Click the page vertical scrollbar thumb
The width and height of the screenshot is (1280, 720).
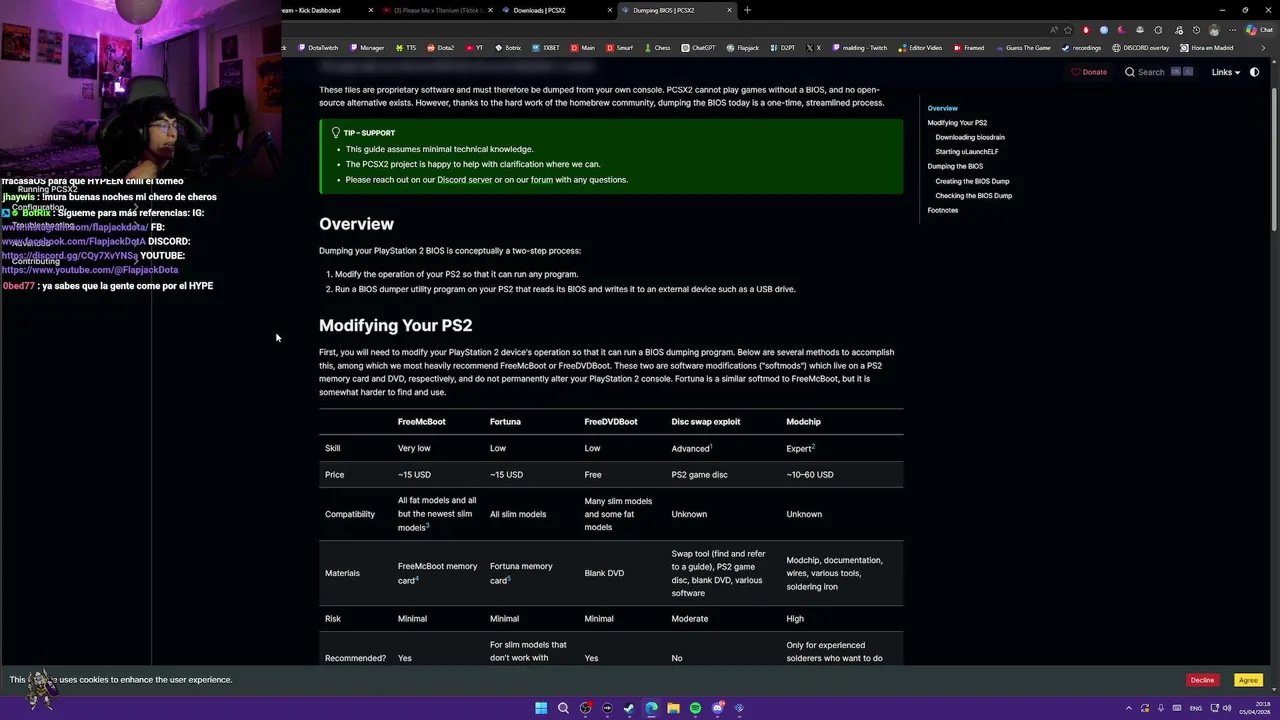1273,160
